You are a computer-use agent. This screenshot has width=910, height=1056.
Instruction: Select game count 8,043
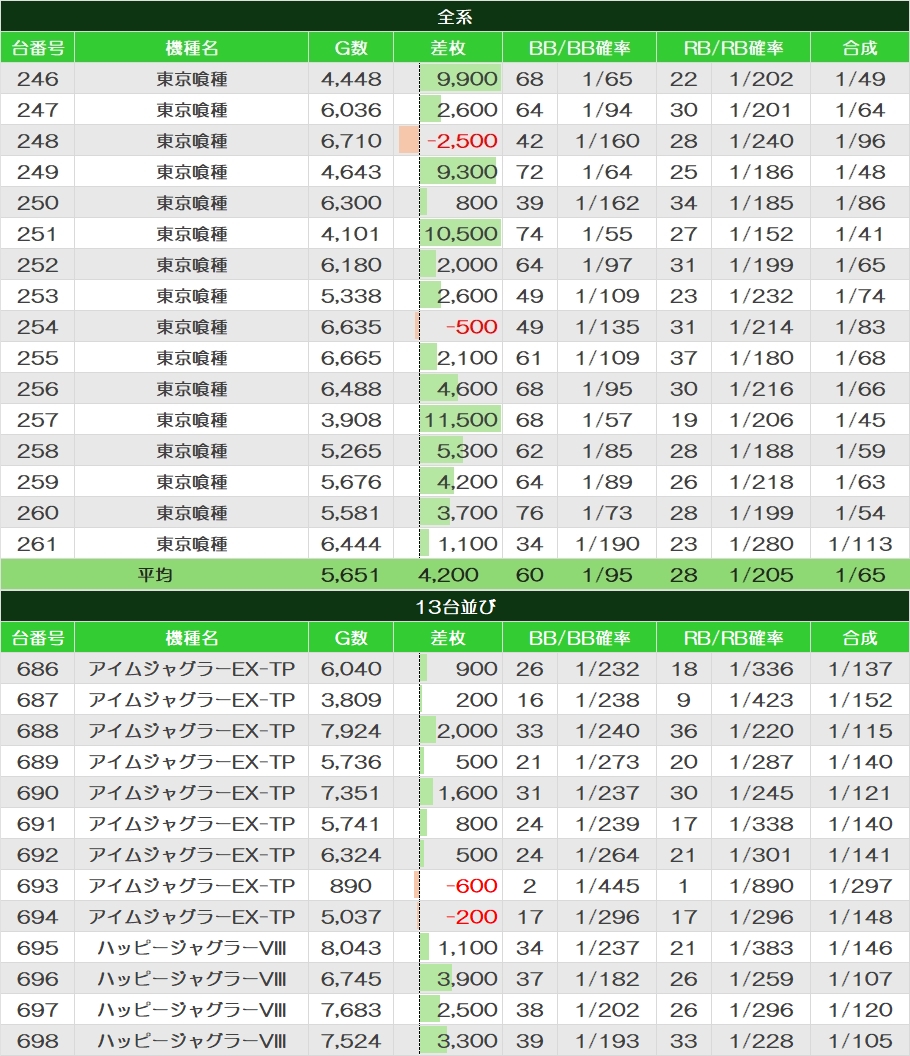[351, 948]
